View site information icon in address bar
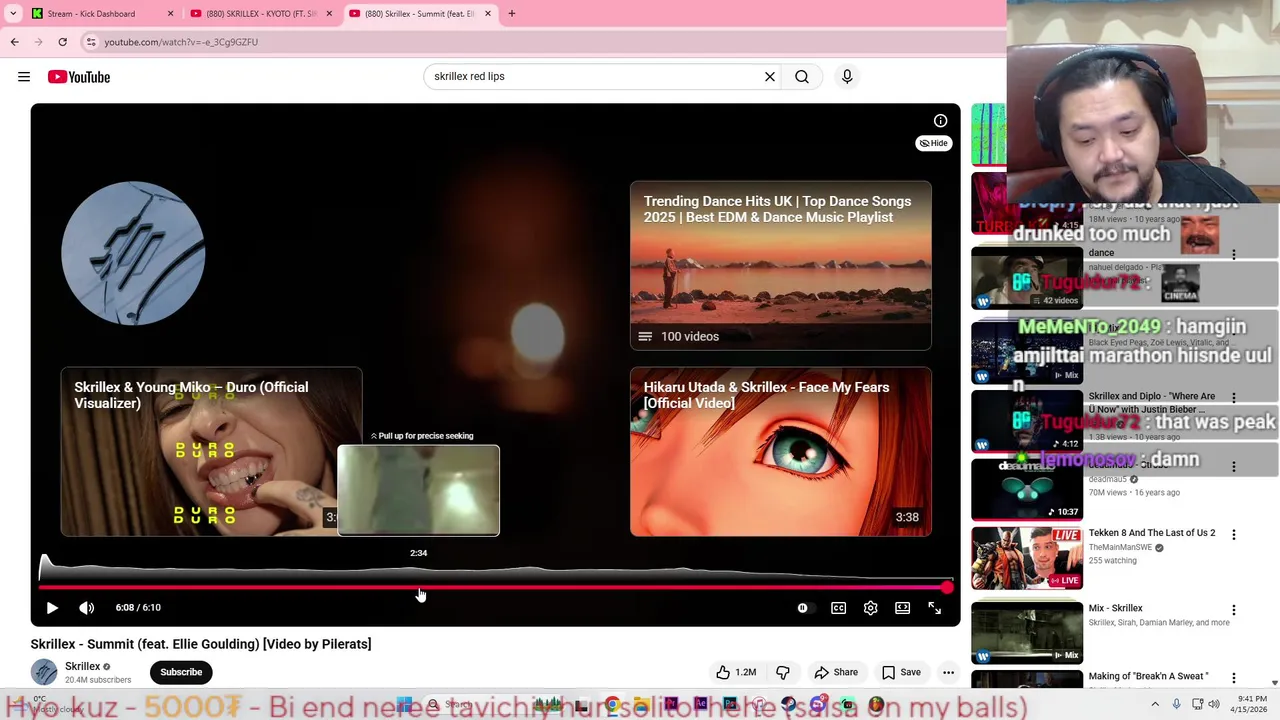Screen dimensions: 1280x720 (x=91, y=42)
